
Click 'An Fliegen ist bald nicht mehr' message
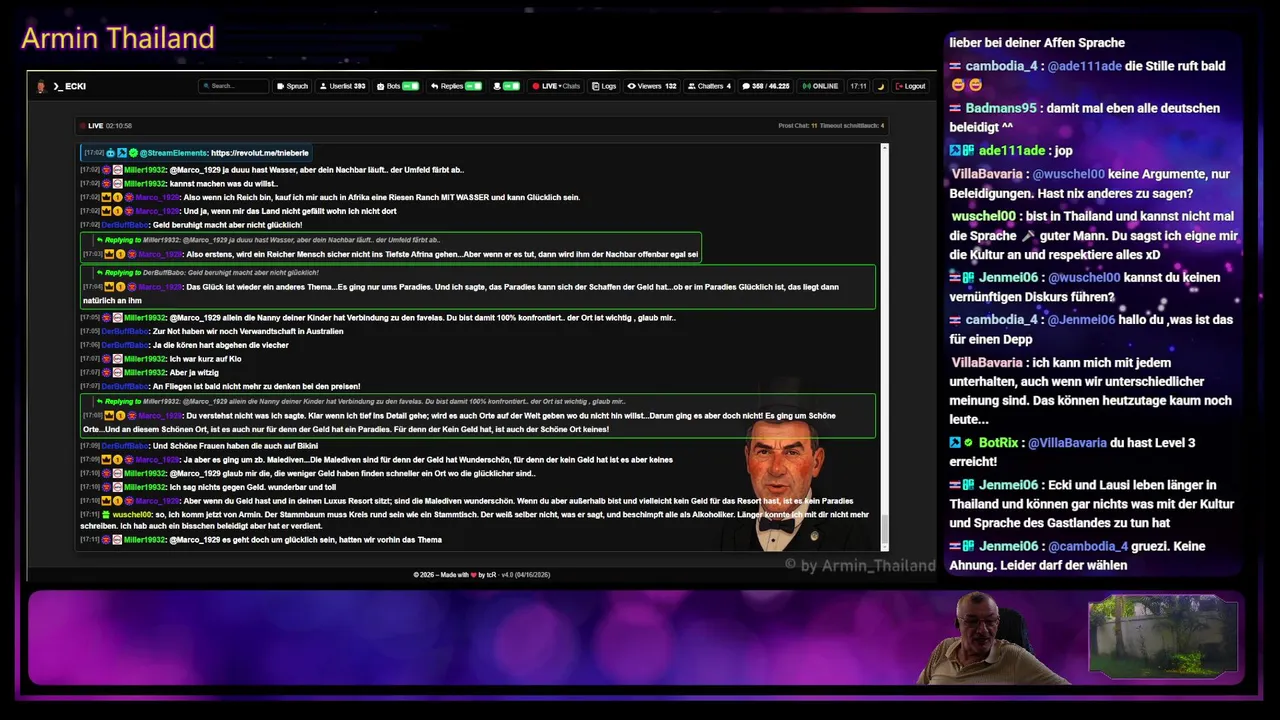256,386
